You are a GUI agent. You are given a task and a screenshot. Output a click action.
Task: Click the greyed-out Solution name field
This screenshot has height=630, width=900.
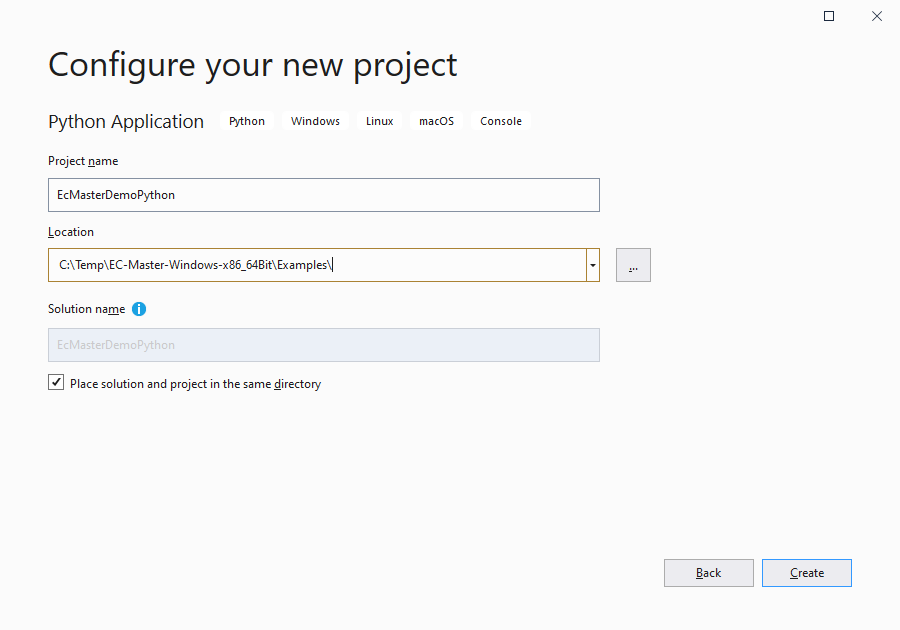tap(323, 345)
